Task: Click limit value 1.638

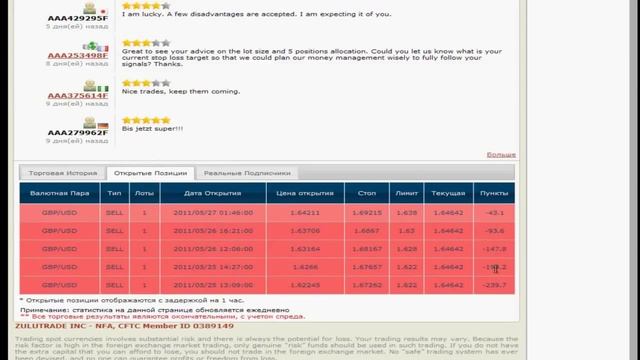Action: coord(407,213)
